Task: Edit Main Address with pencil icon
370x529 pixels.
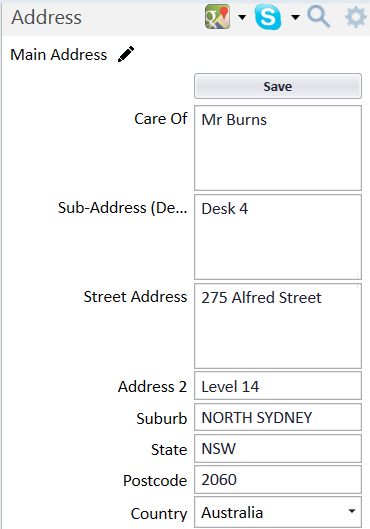Action: point(126,54)
